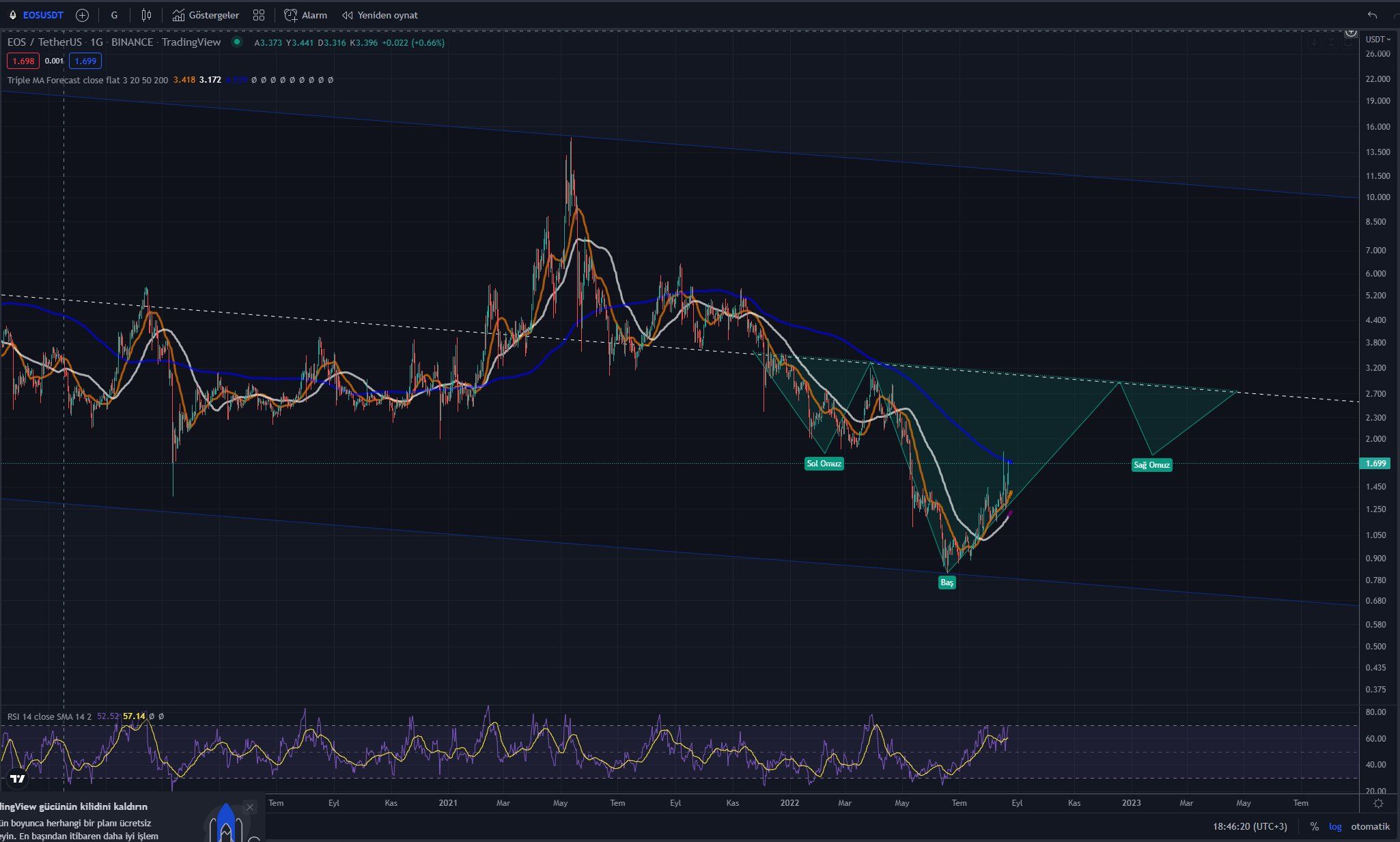Select the Sağ Omuz chart label

[1151, 465]
